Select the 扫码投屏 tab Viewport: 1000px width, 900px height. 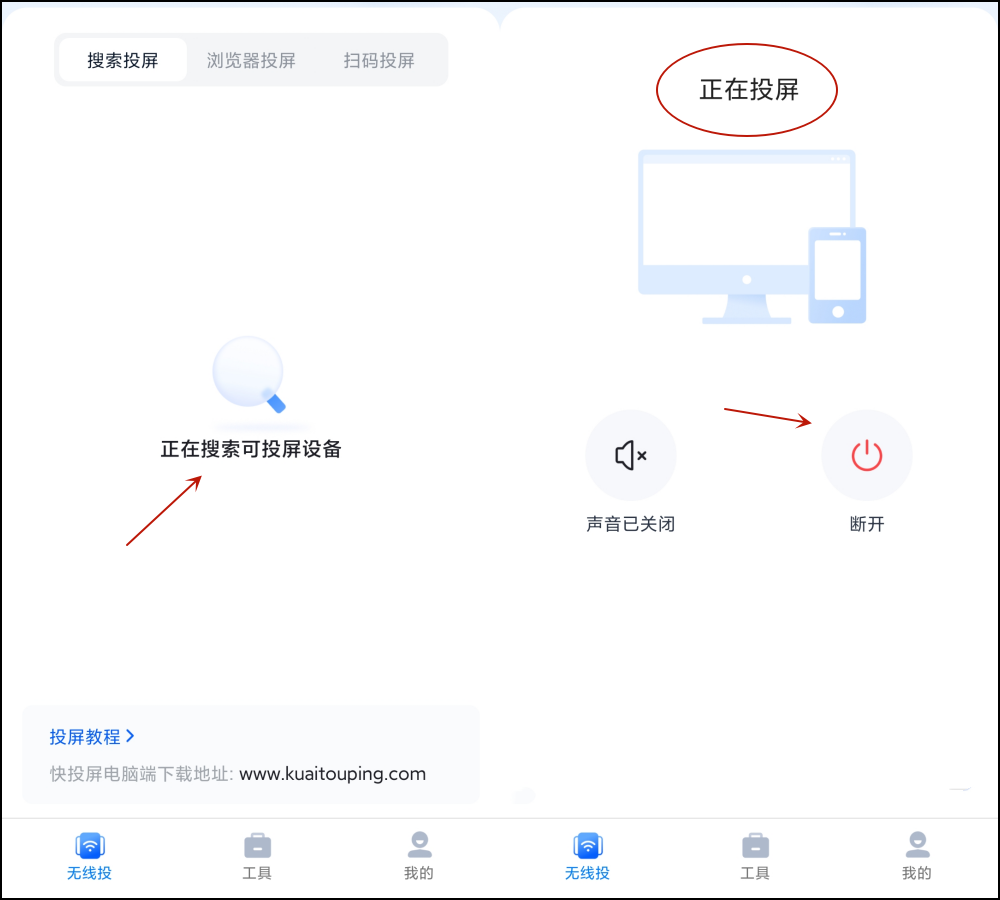(x=379, y=60)
